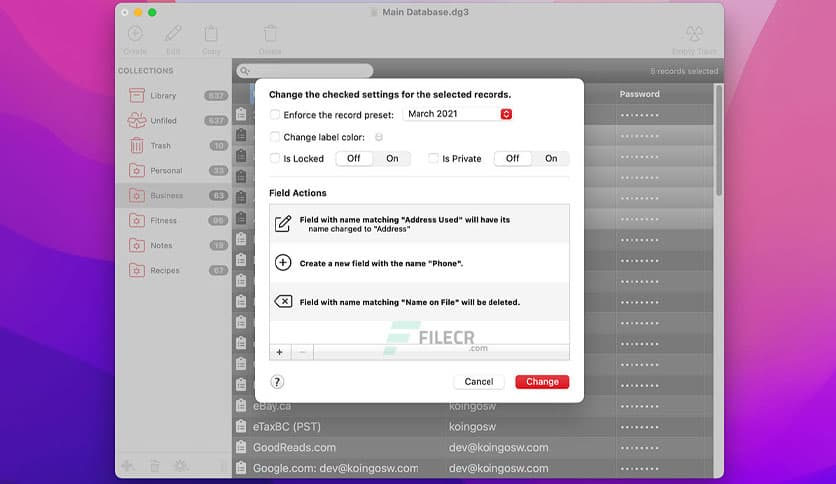The width and height of the screenshot is (836, 484).
Task: Set Is Private segment to Off
Action: pyautogui.click(x=512, y=159)
